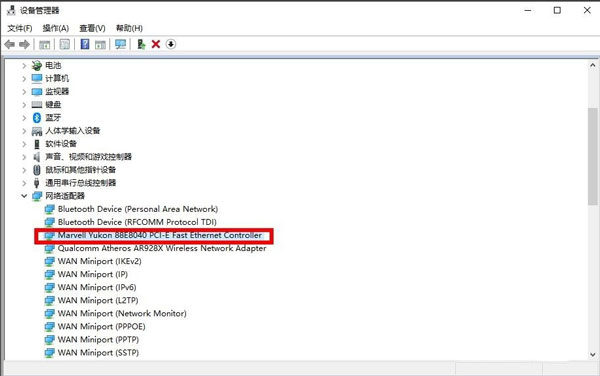Image resolution: width=600 pixels, height=376 pixels.
Task: Collapse the 网络适配器 category
Action: (24, 196)
